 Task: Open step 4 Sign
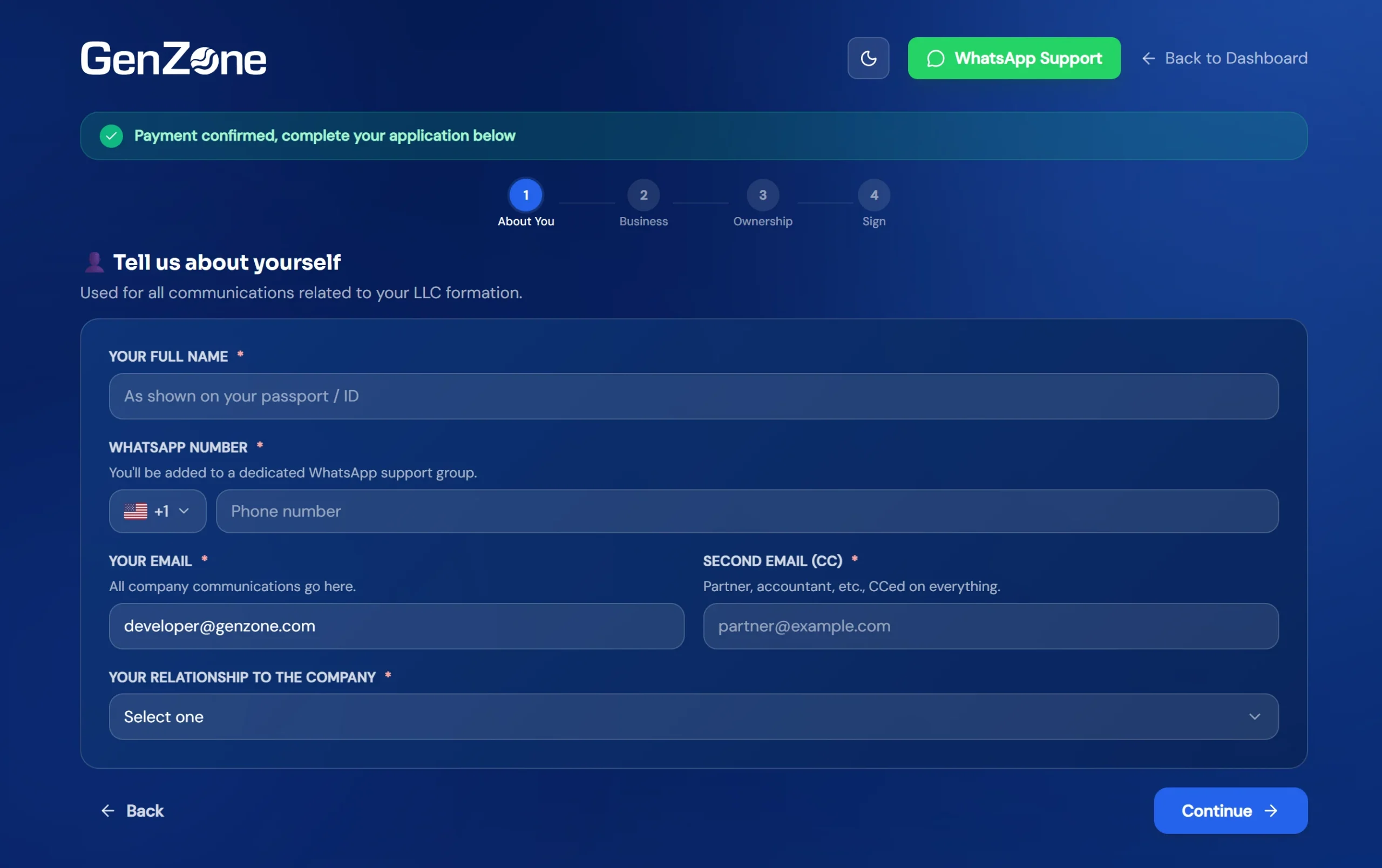(x=873, y=204)
